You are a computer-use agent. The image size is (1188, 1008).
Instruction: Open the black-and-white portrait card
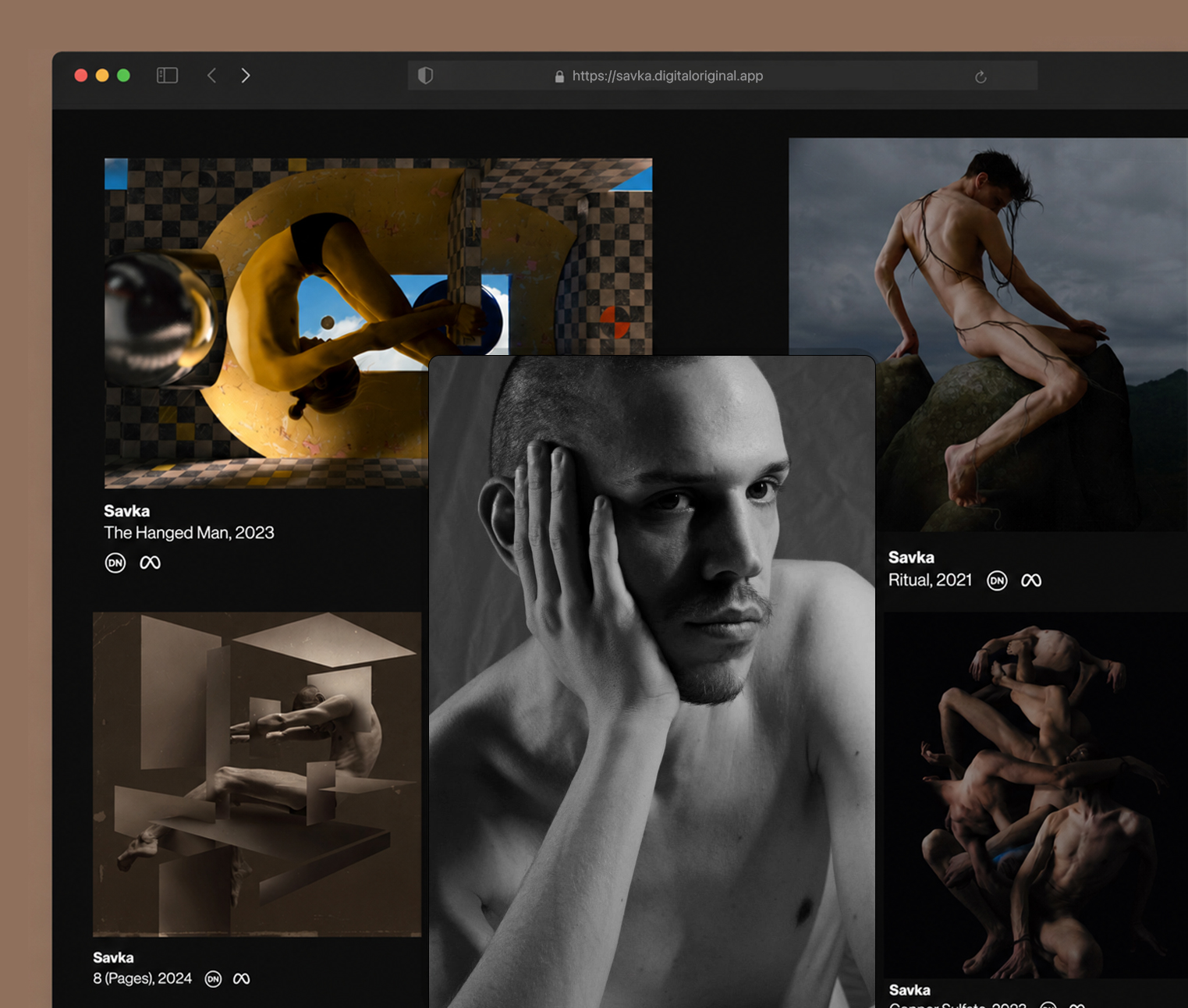(652, 682)
